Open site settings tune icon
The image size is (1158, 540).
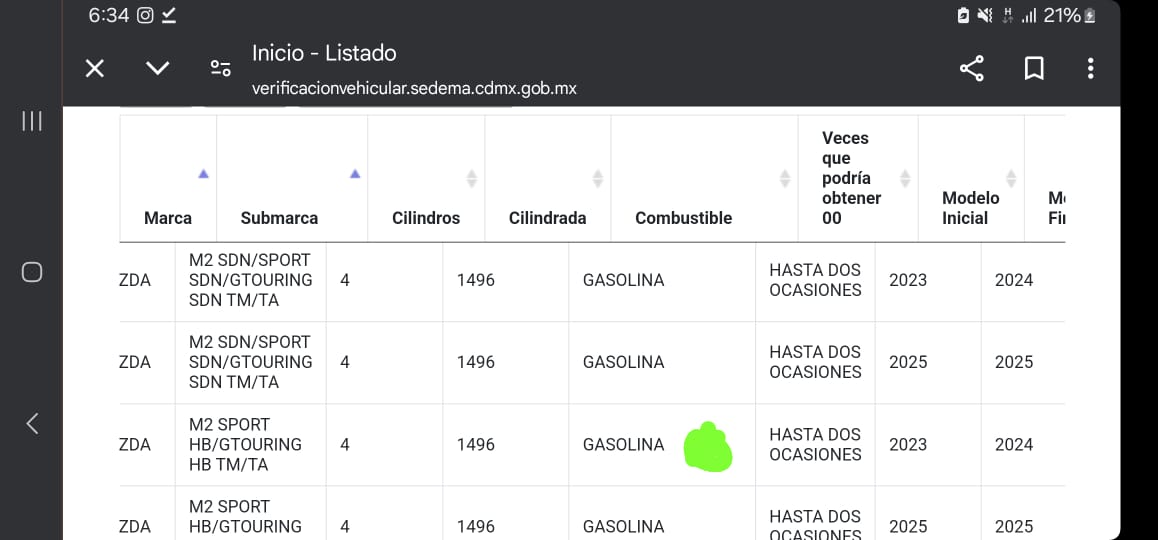click(221, 69)
